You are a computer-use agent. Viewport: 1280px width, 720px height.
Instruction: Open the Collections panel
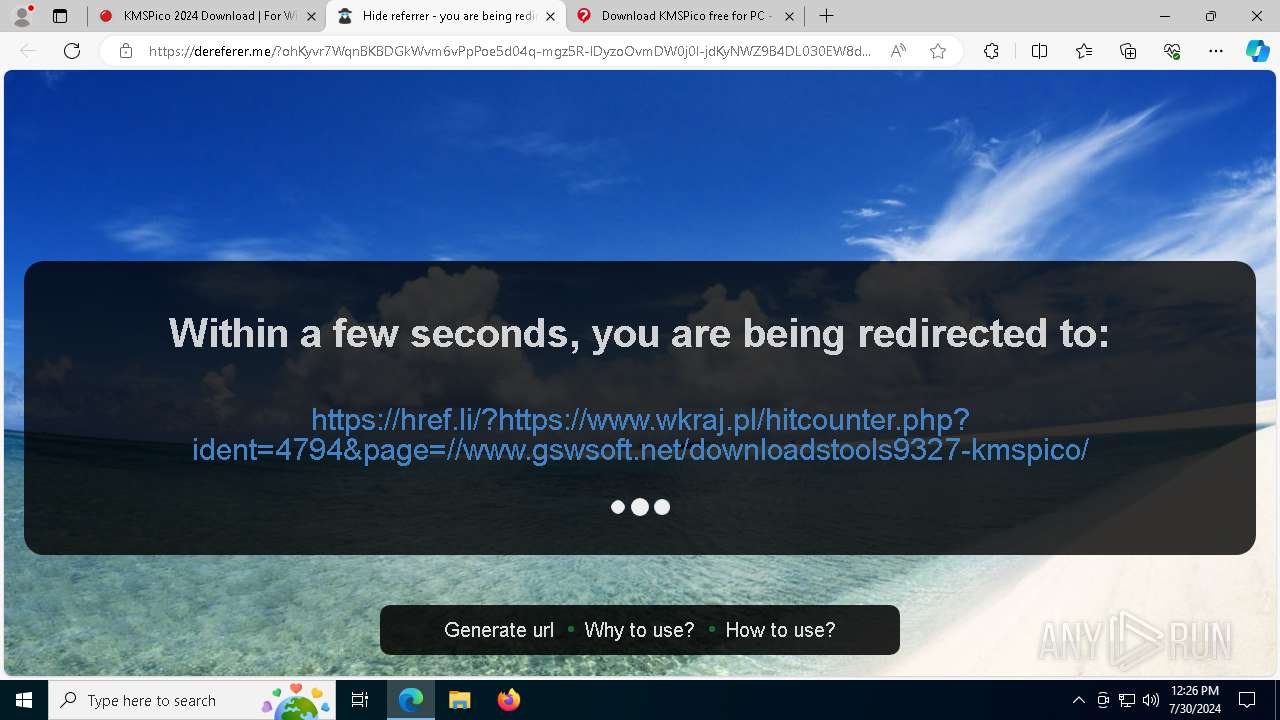[x=1128, y=51]
